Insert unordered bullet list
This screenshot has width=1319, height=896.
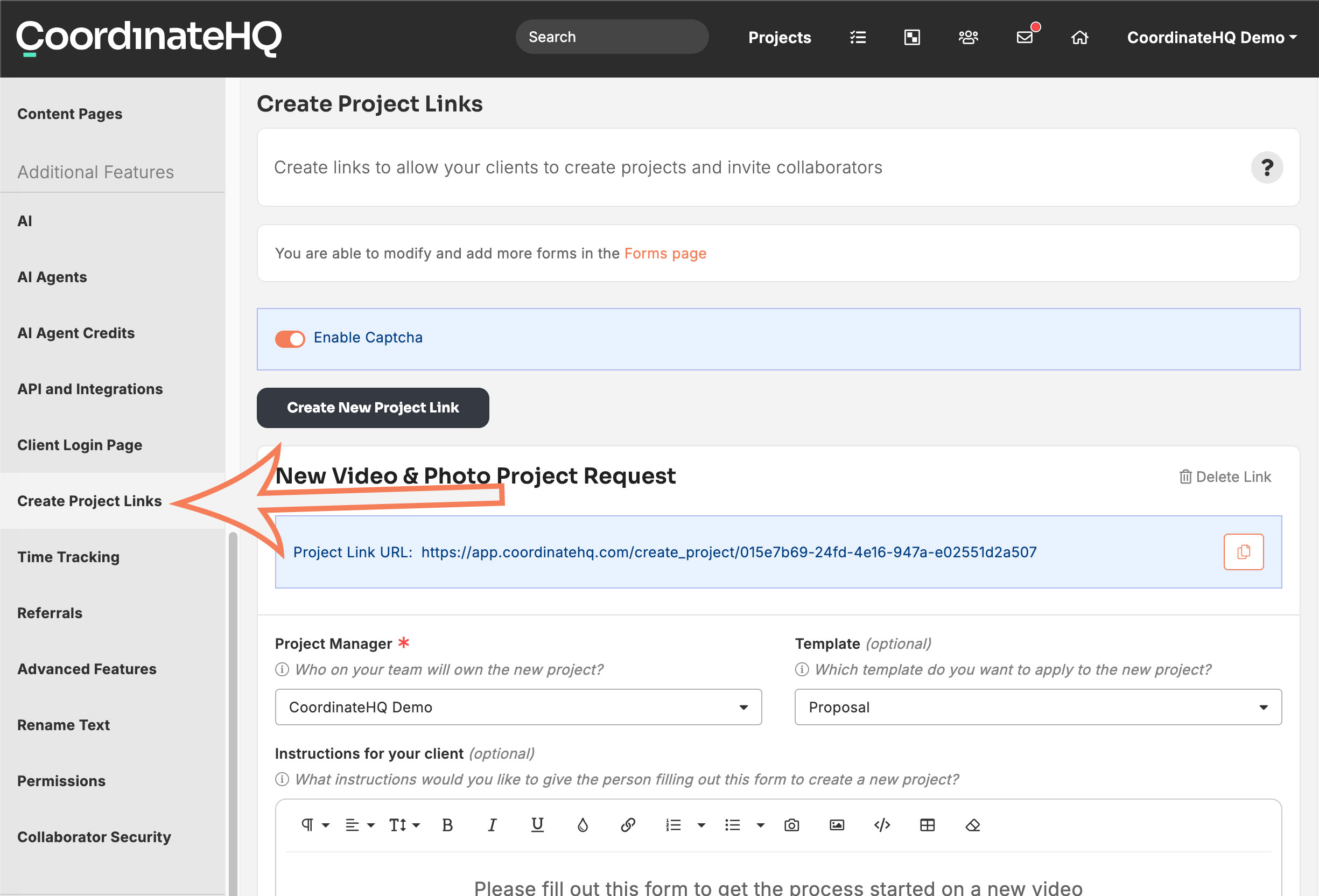(x=733, y=825)
